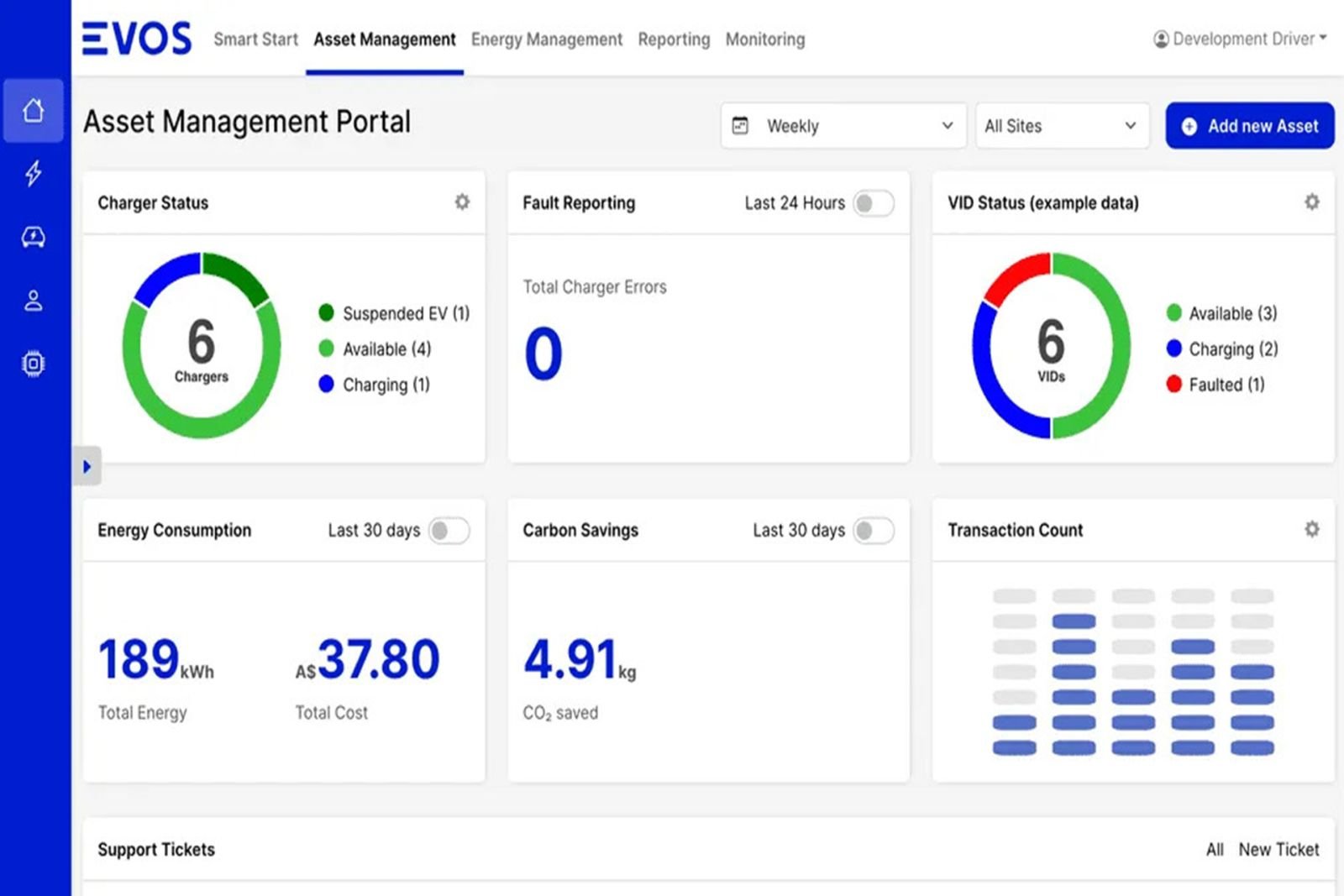This screenshot has height=896, width=1344.
Task: Open Transaction Count widget settings gear
Action: click(x=1311, y=529)
